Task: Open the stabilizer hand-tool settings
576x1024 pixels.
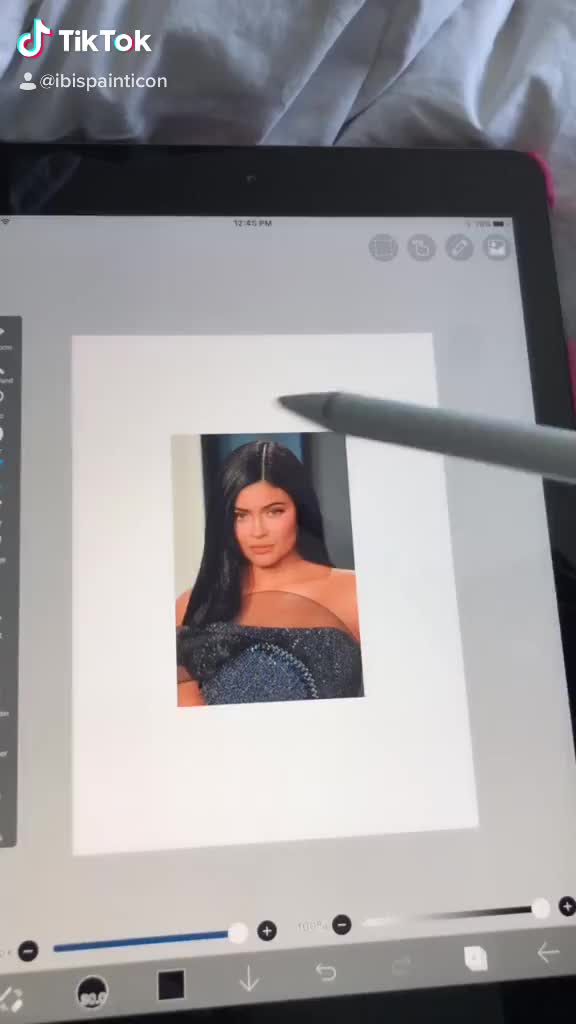Action: coord(421,248)
